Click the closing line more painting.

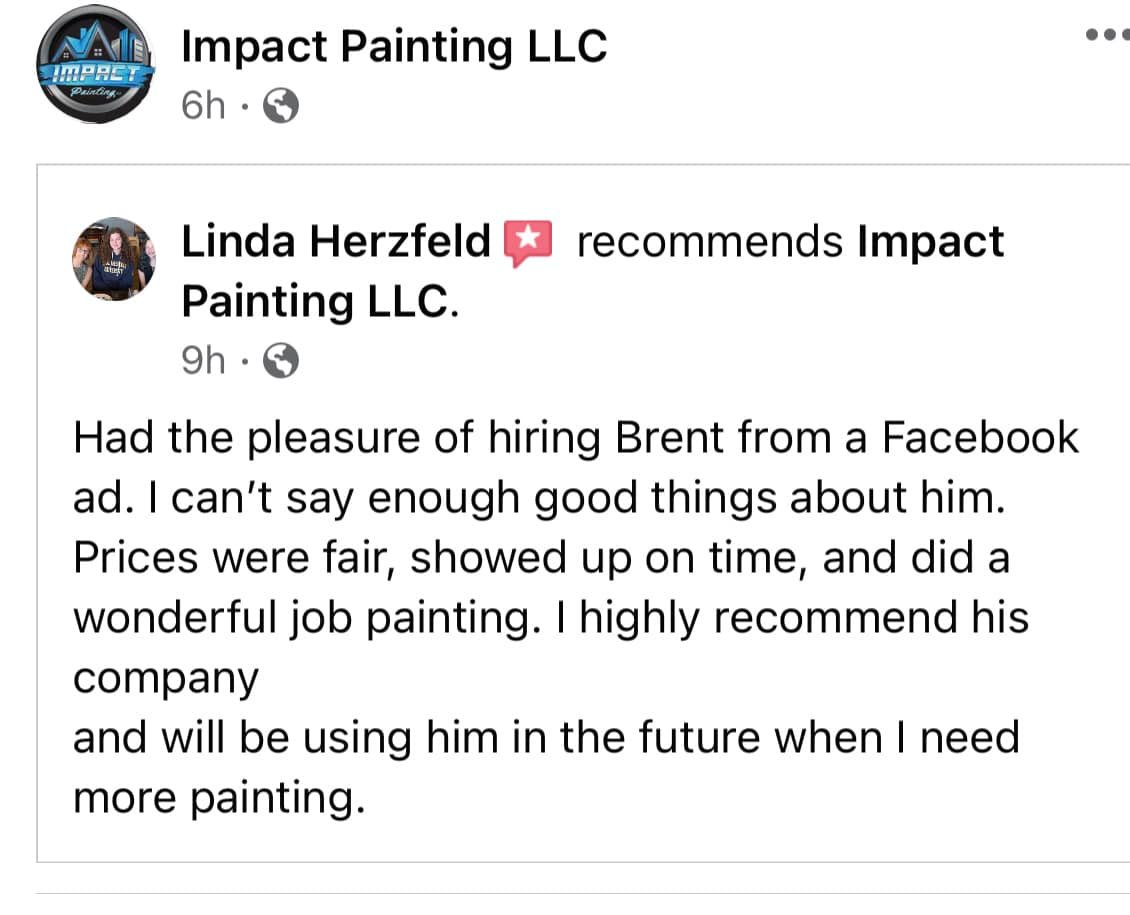[x=219, y=799]
